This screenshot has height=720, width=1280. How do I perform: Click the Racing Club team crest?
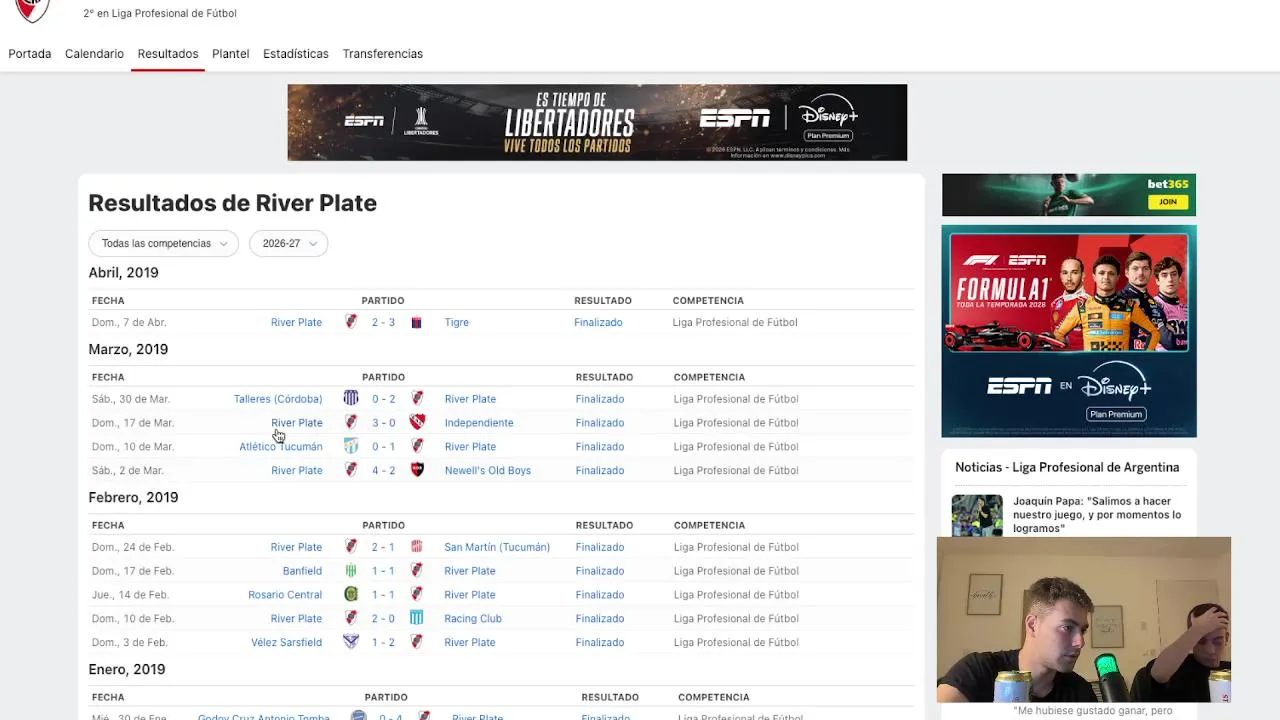click(x=417, y=618)
